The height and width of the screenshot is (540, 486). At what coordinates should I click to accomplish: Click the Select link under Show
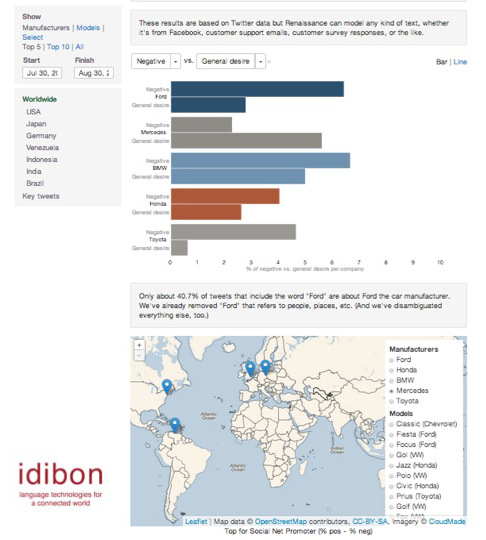tap(33, 37)
